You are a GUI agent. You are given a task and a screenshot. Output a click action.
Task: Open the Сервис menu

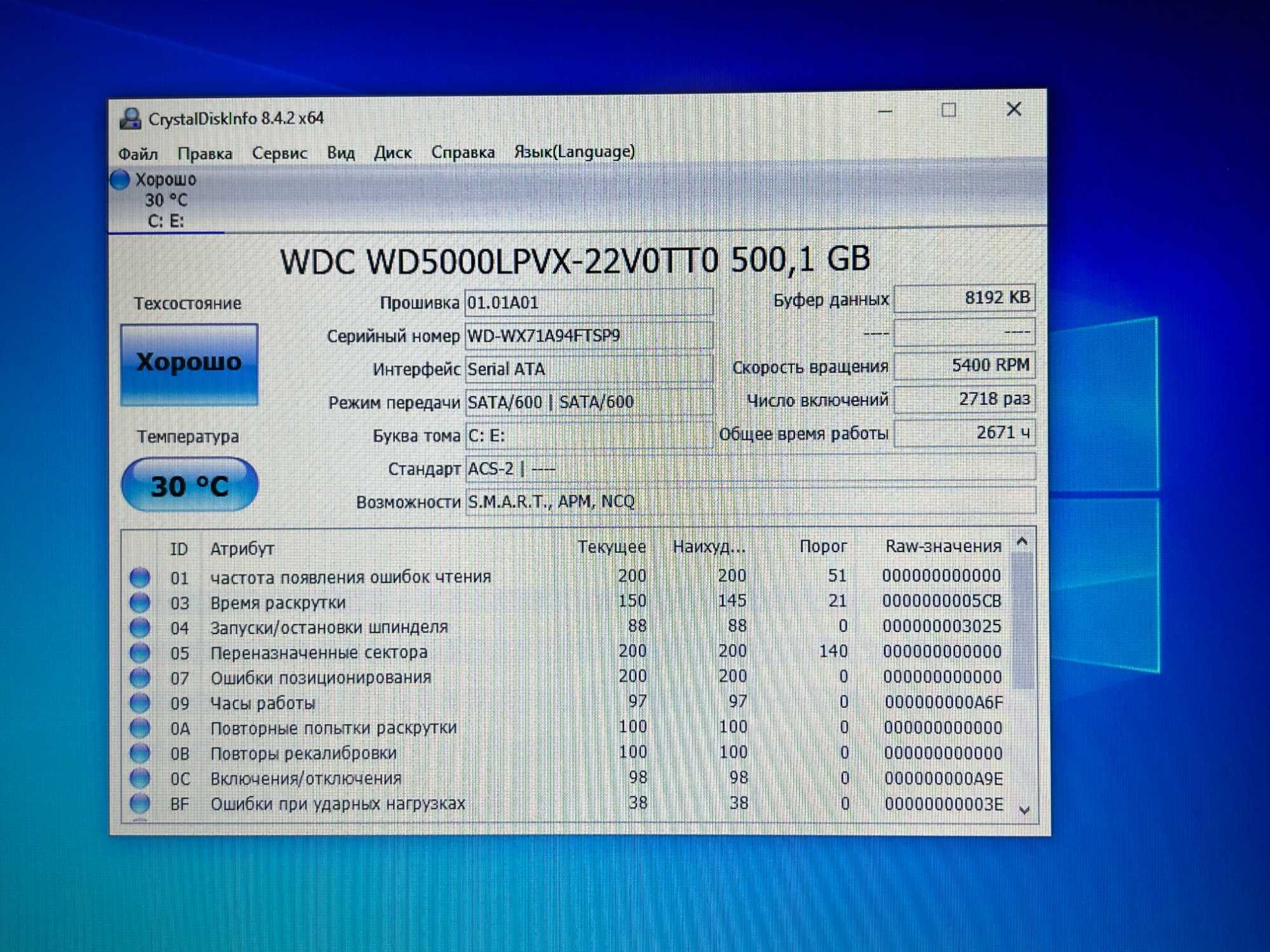pyautogui.click(x=279, y=153)
